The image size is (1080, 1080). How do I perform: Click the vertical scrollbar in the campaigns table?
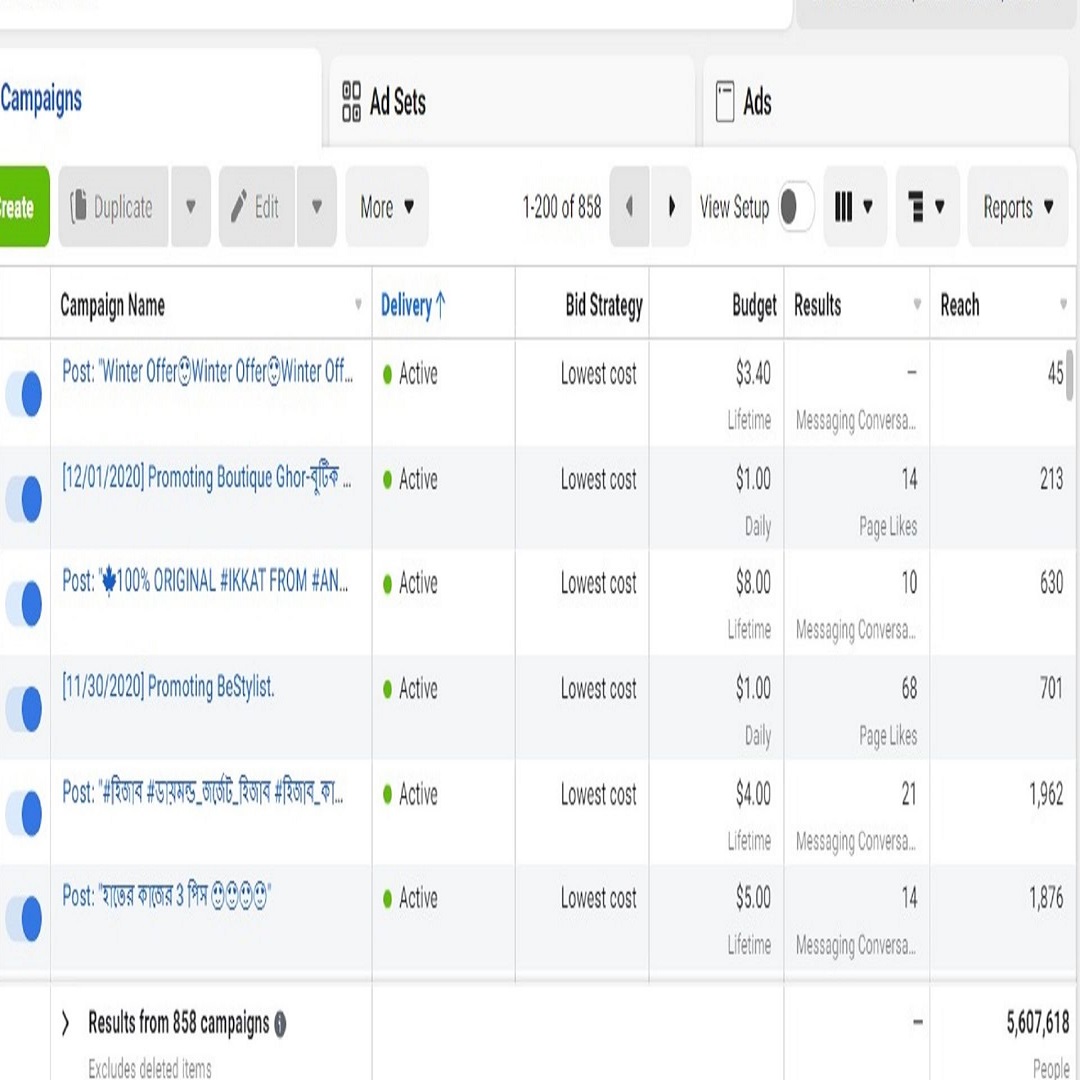tap(1070, 375)
